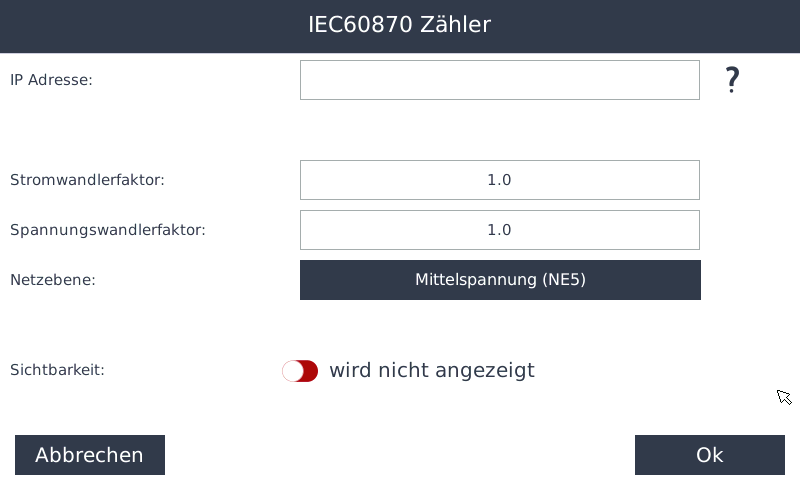This screenshot has width=800, height=480.
Task: Click the "IEC60870 Zähler" dialog title
Action: (x=400, y=25)
